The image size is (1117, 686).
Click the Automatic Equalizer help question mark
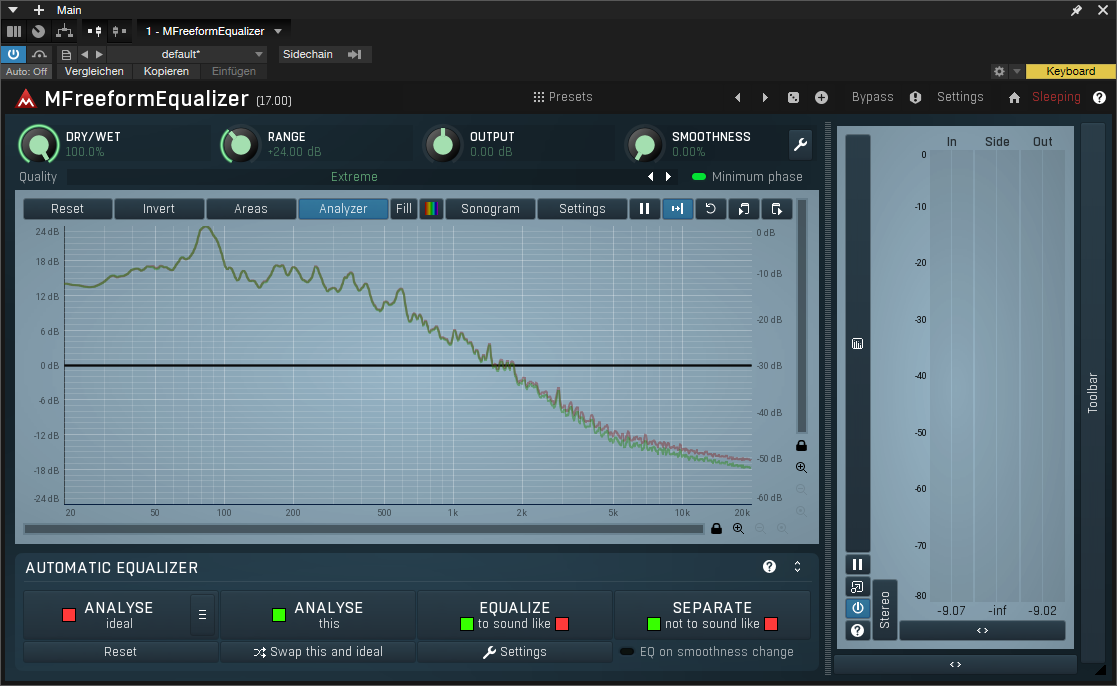pyautogui.click(x=769, y=567)
